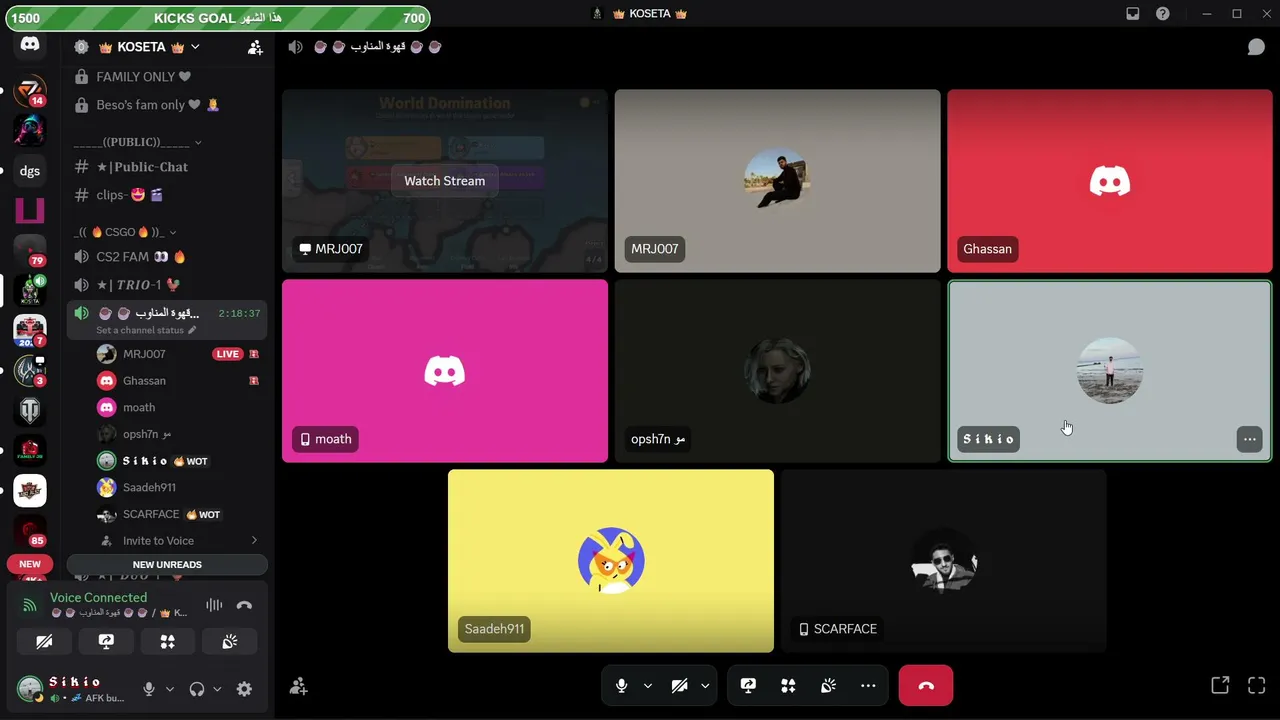Click MRJ007 in the voice member list
This screenshot has height=720, width=1280.
(178, 354)
